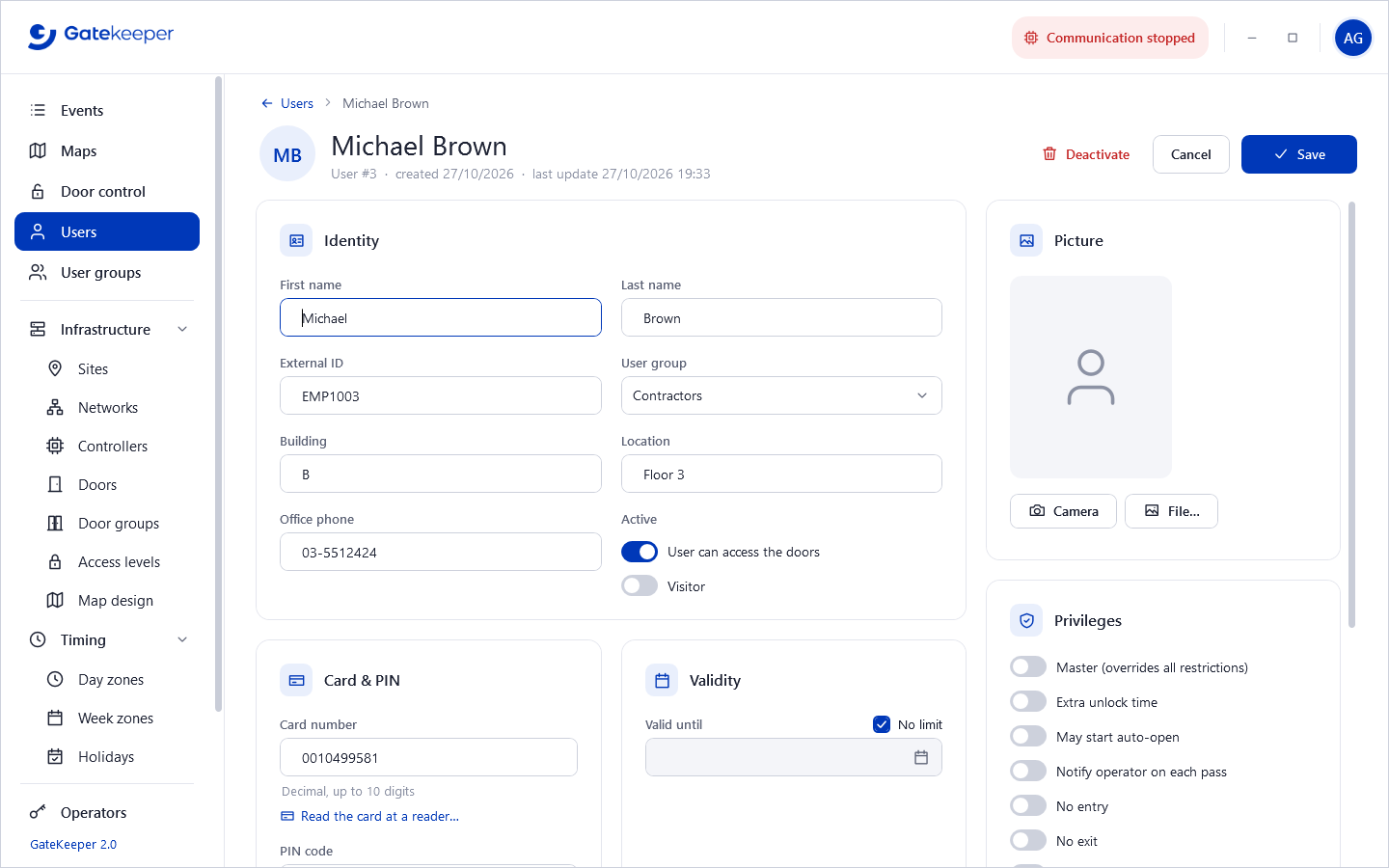Go to Door control page
The height and width of the screenshot is (868, 1389).
click(107, 191)
